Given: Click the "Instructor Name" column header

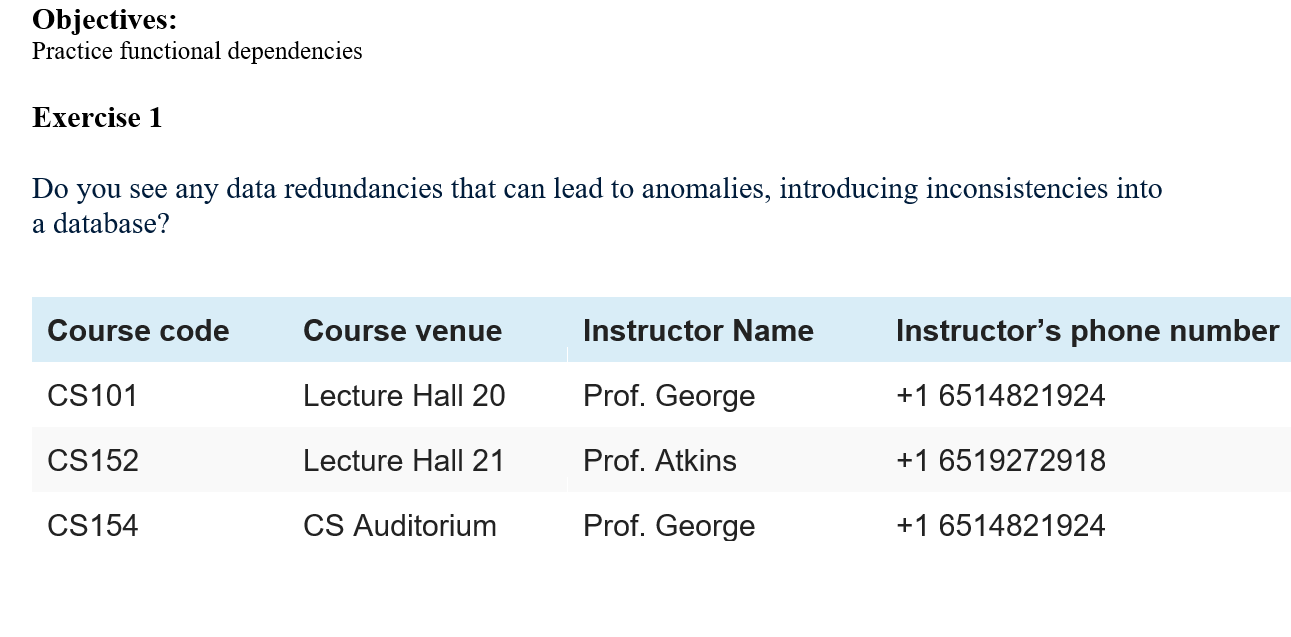Looking at the screenshot, I should tap(698, 331).
